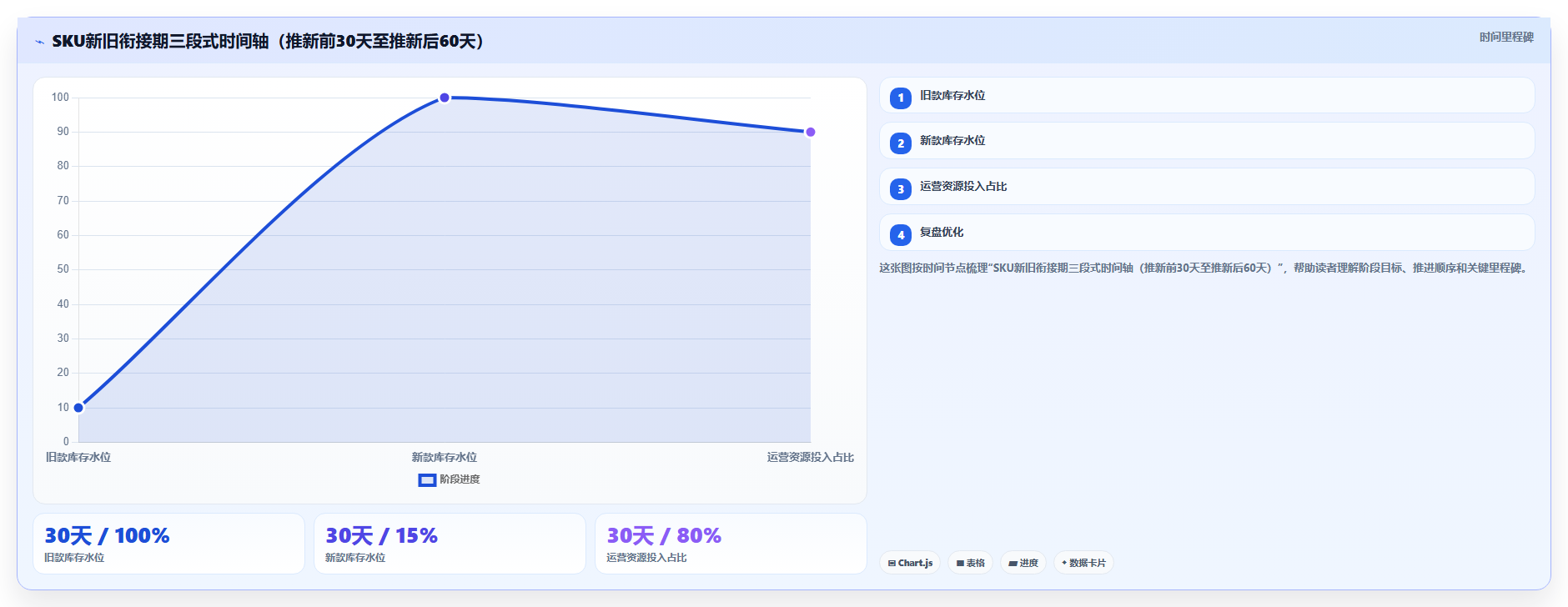Click the number 3 badge icon
The width and height of the screenshot is (1568, 607).
point(901,189)
